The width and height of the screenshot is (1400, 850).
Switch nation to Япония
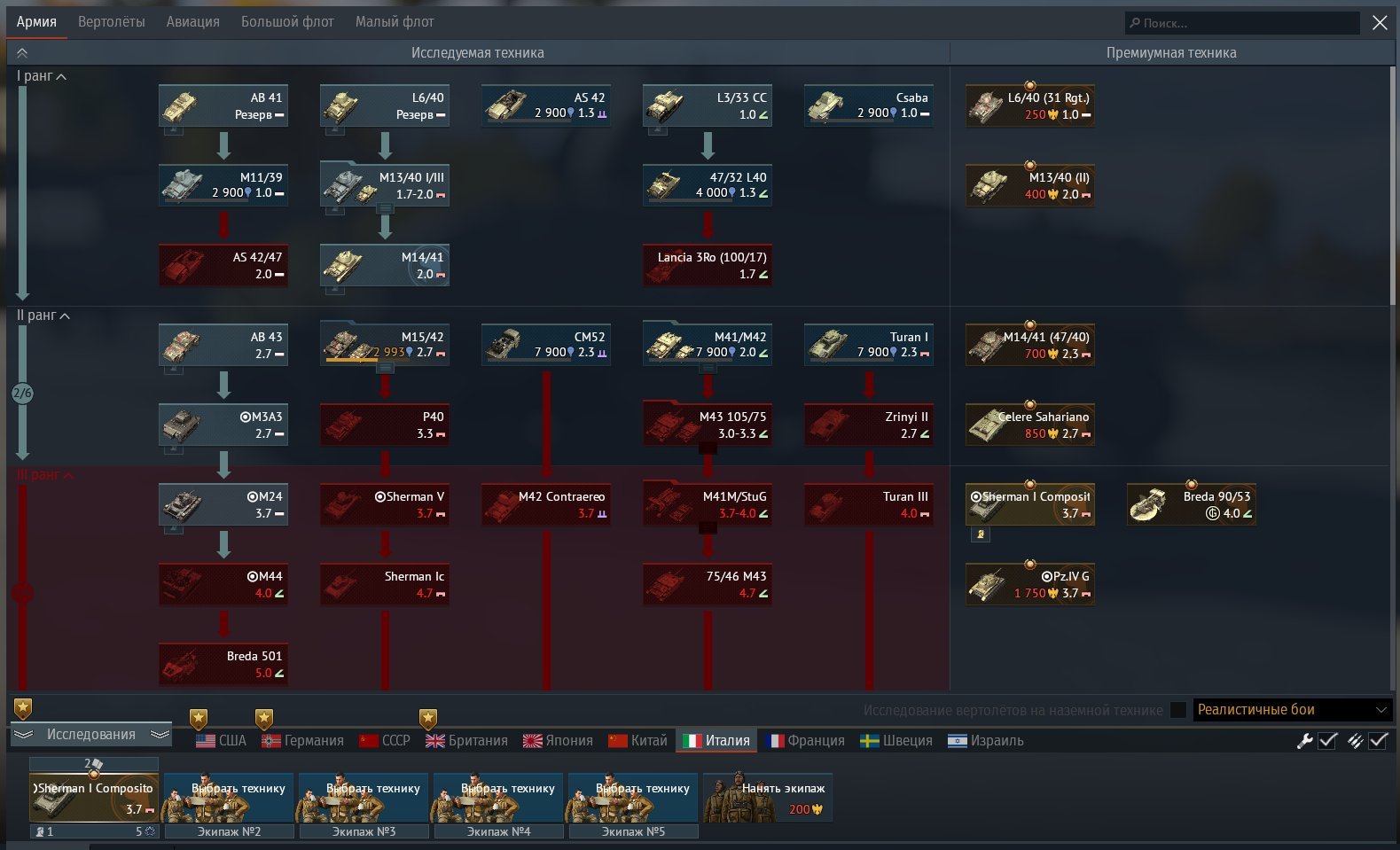(x=559, y=741)
